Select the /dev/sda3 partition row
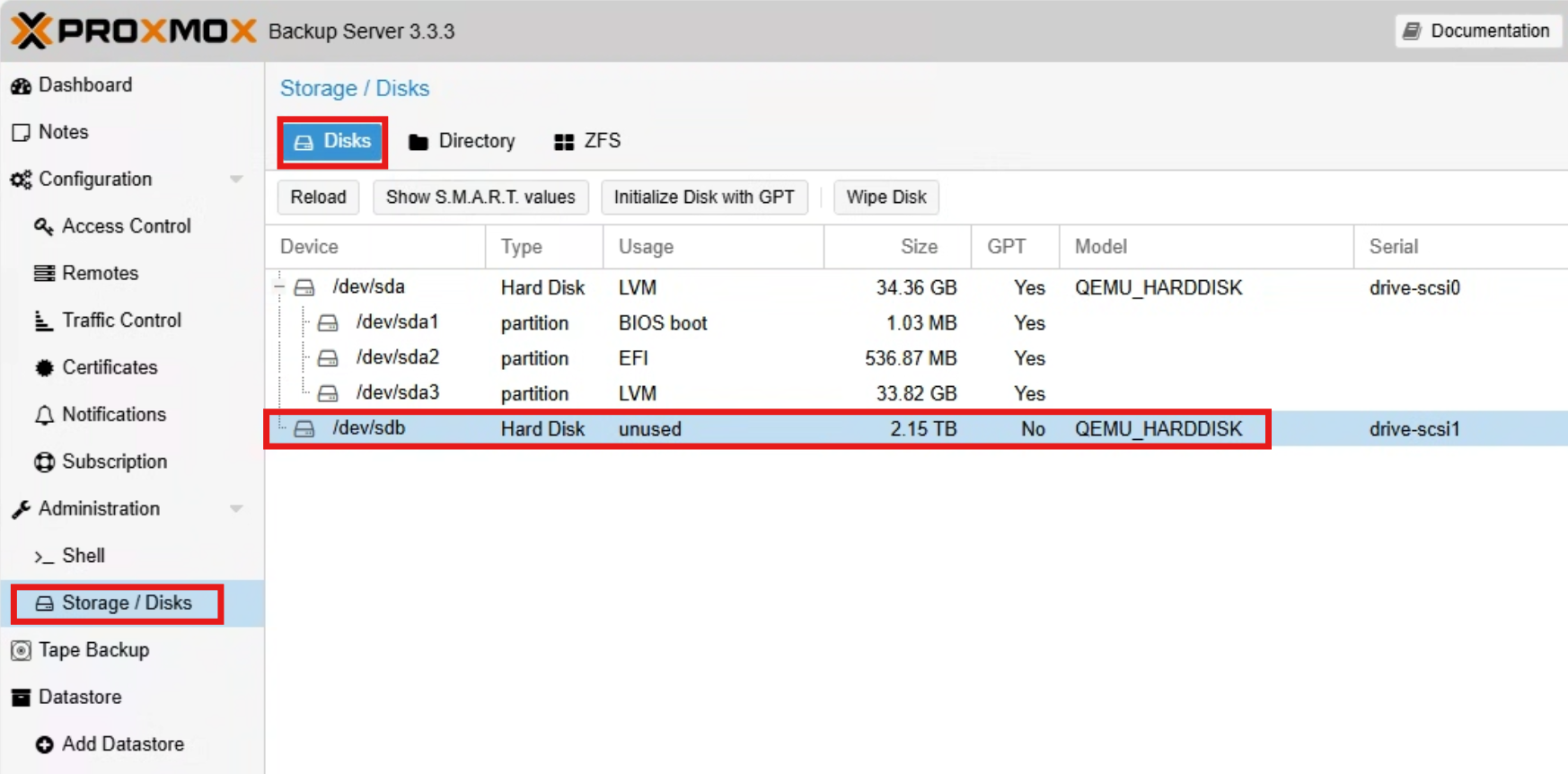 (917, 393)
